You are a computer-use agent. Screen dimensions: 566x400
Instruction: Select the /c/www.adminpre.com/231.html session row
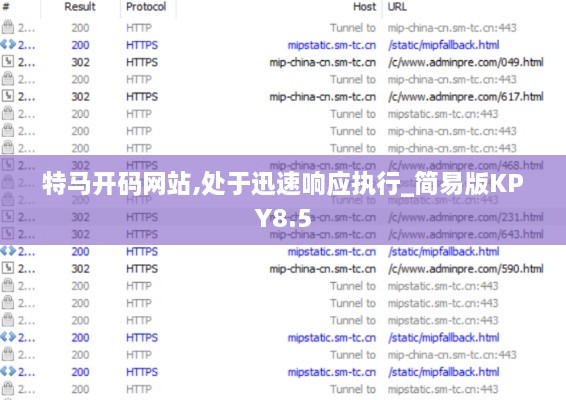coord(283,217)
